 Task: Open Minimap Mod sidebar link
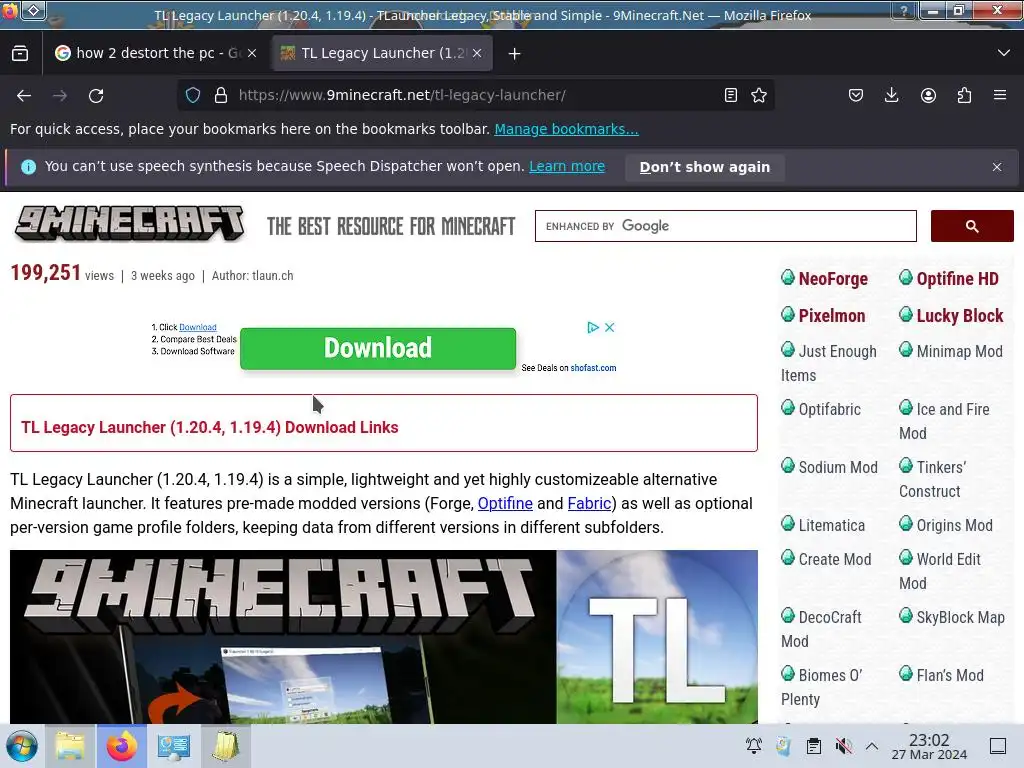click(959, 351)
